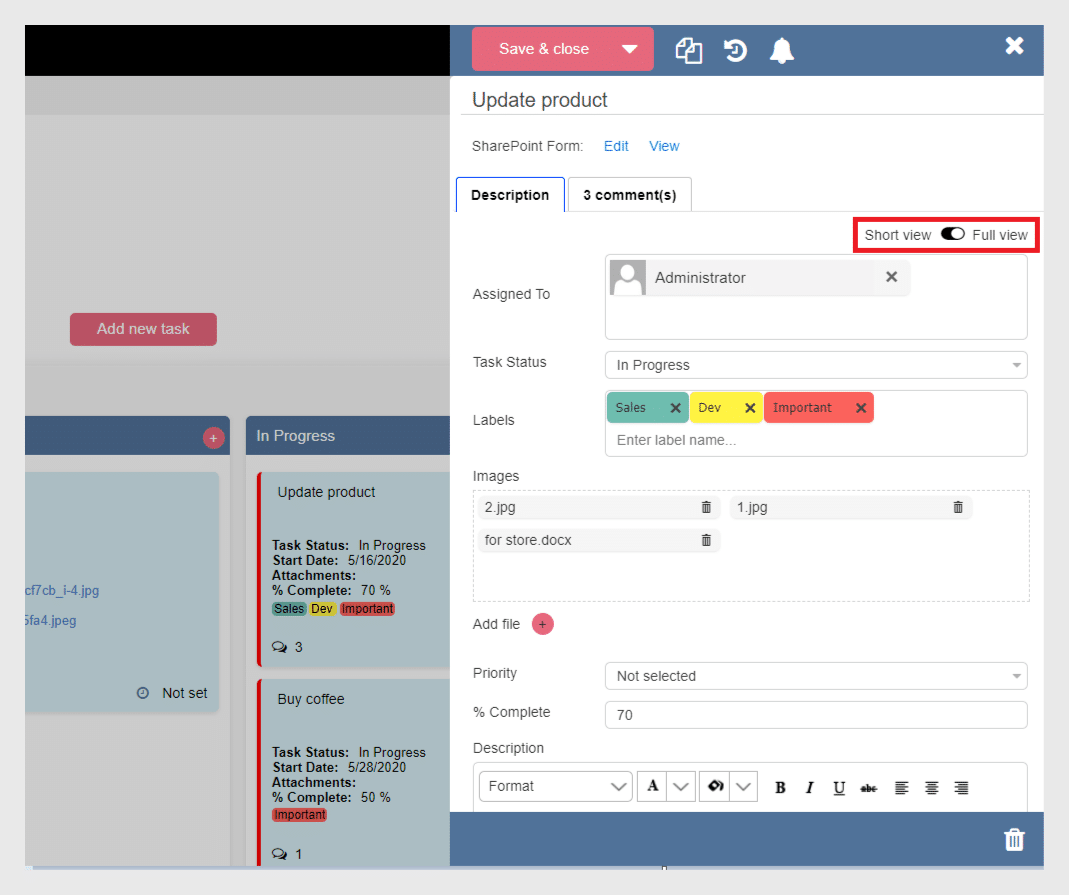Screen dimensions: 1069x895
Task: Remove the Important label
Action: tap(860, 408)
